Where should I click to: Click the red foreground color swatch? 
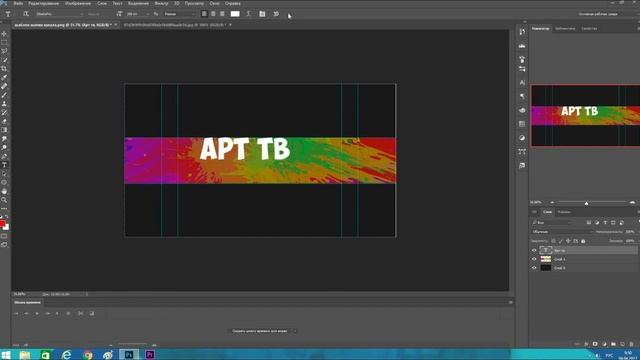point(2,224)
